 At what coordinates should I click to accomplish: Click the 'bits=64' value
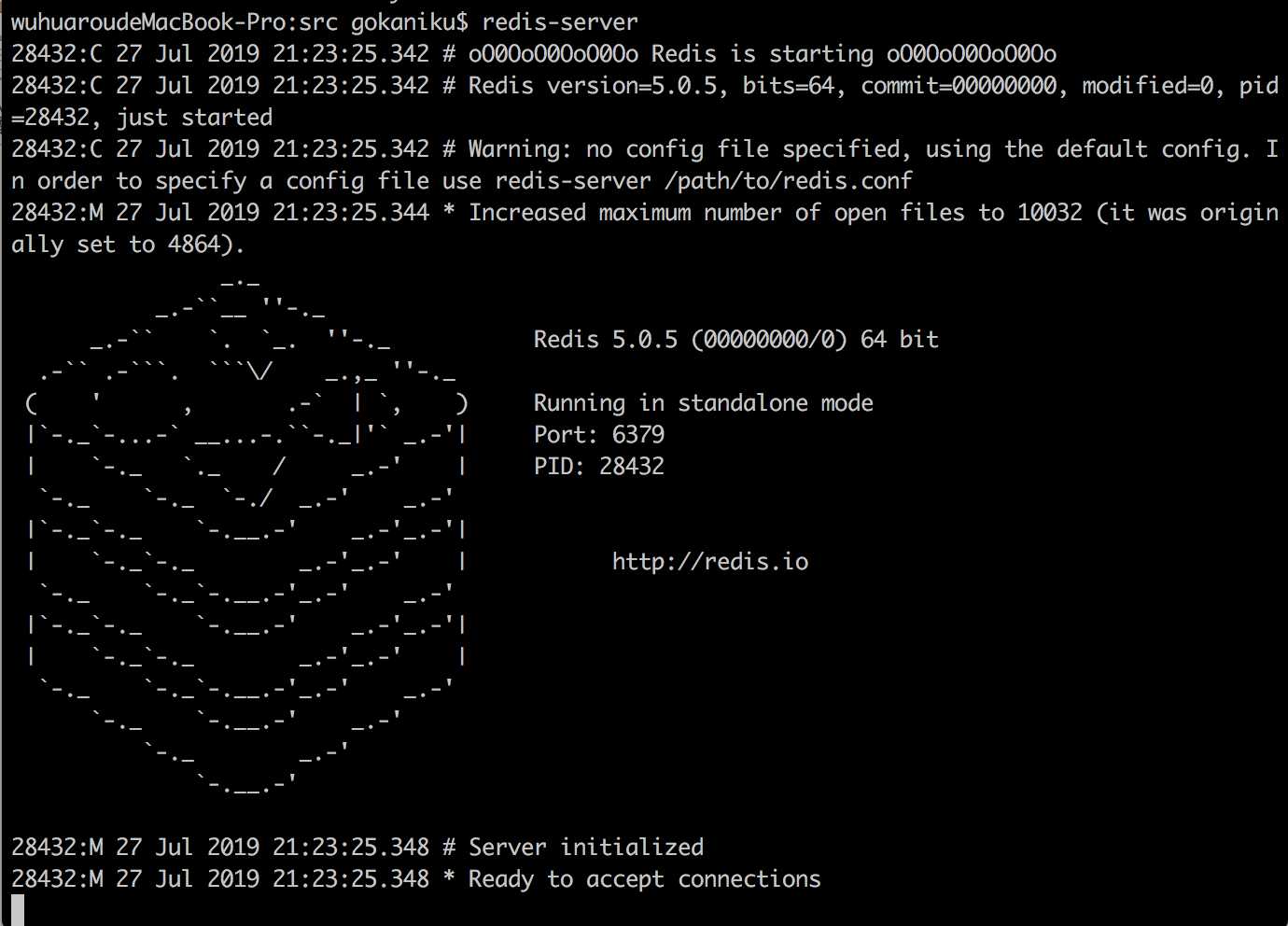pos(788,85)
